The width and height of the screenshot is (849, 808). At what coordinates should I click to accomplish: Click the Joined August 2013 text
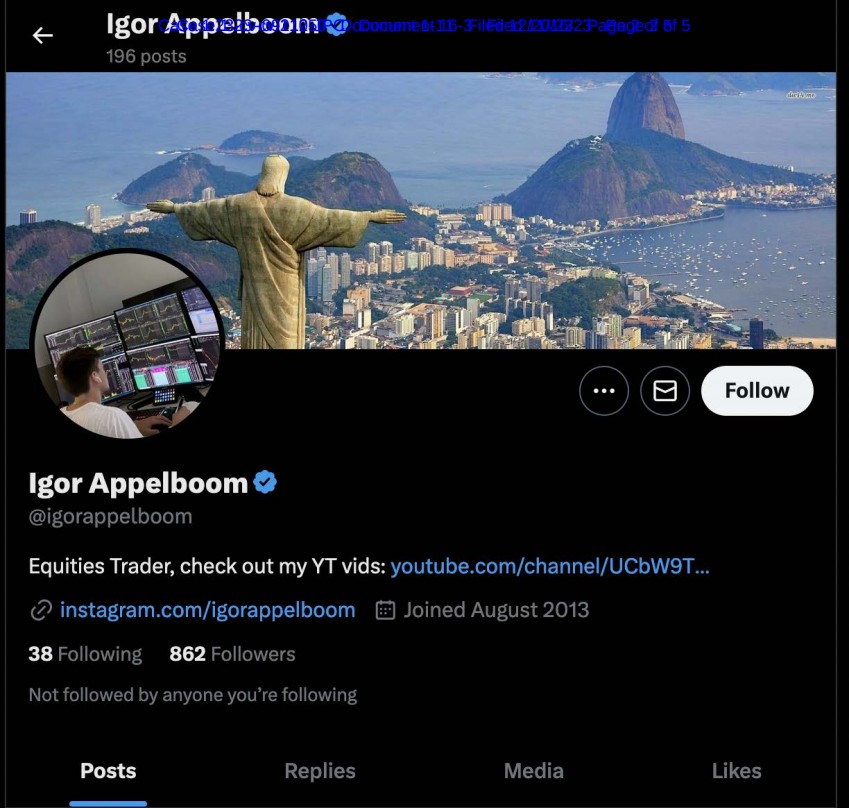point(496,610)
